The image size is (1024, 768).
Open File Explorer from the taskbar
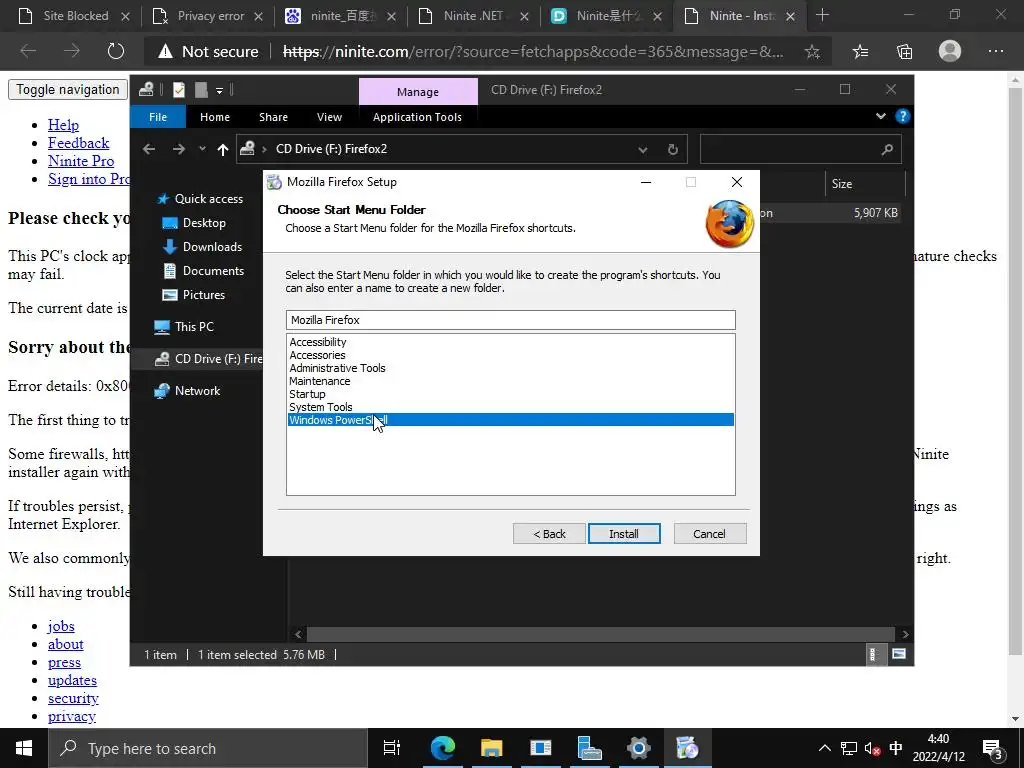(491, 748)
